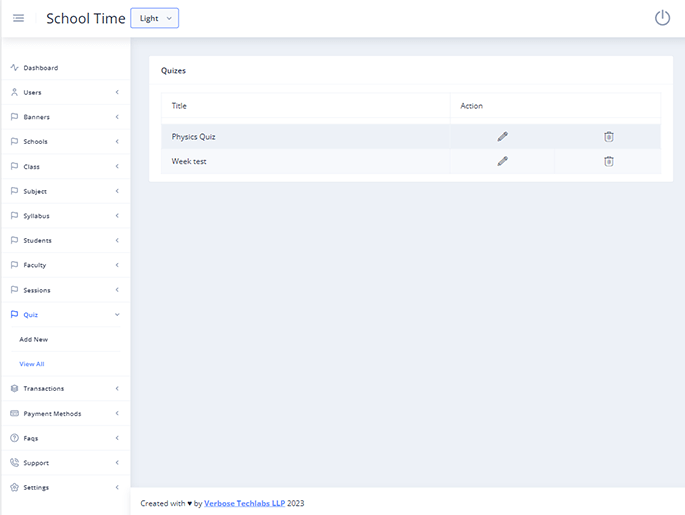
Task: Click the Faqs question mark icon
Action: tap(14, 438)
